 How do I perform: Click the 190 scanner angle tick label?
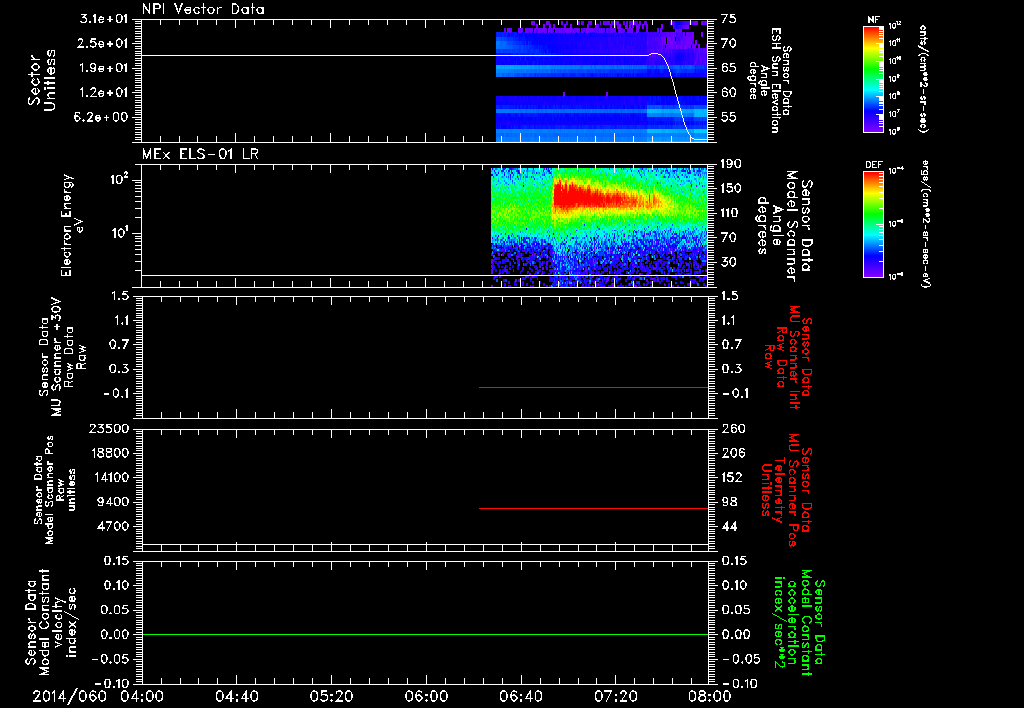coord(732,164)
